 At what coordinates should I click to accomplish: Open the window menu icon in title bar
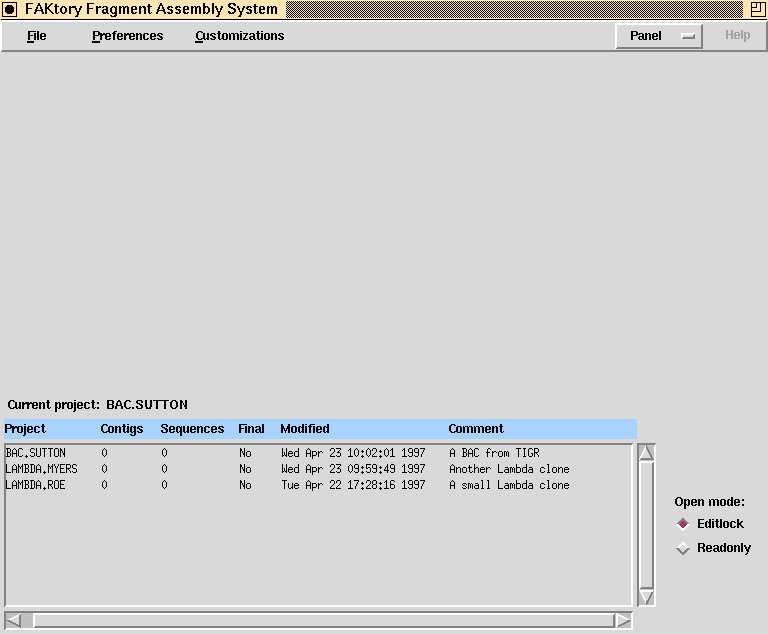10,10
